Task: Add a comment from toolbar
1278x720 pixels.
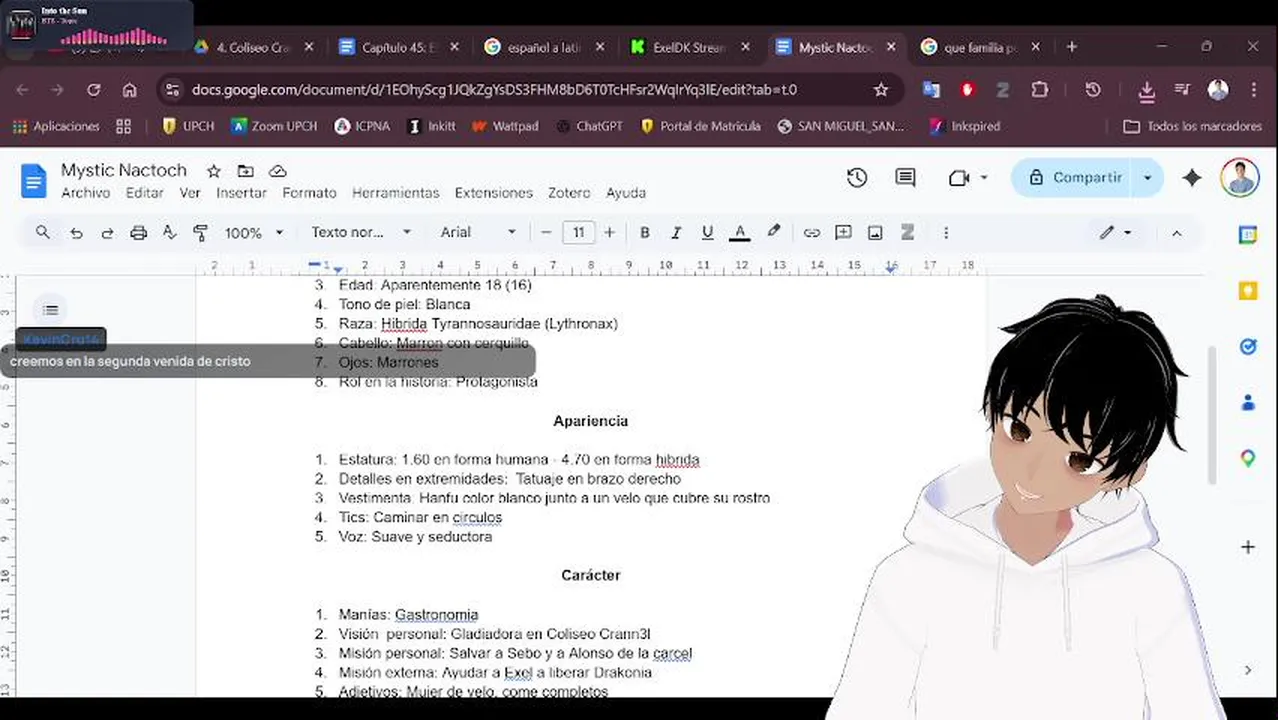Action: pyautogui.click(x=843, y=232)
